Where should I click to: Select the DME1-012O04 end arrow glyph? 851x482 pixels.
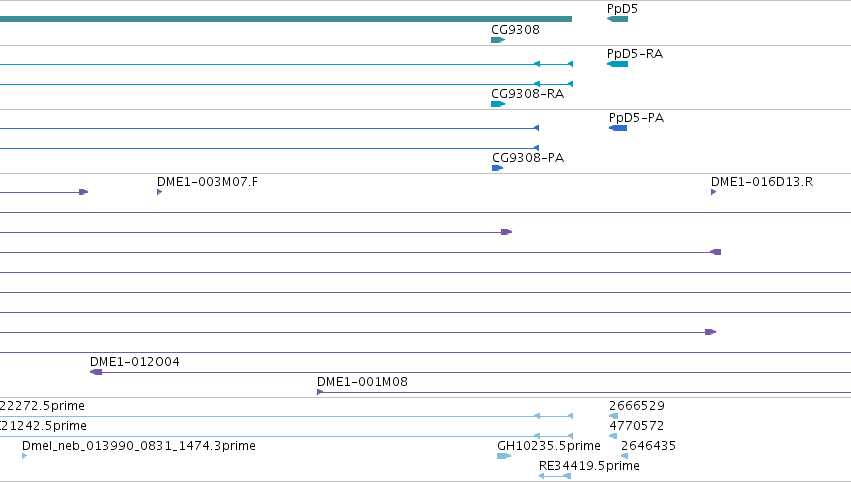pos(96,372)
